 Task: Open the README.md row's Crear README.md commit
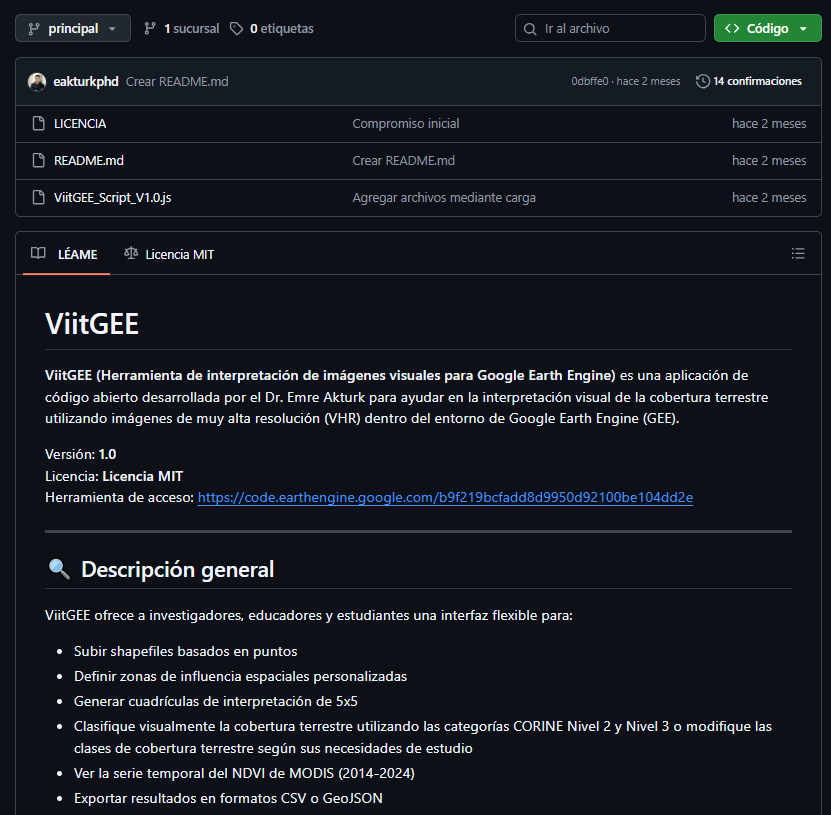coord(403,161)
